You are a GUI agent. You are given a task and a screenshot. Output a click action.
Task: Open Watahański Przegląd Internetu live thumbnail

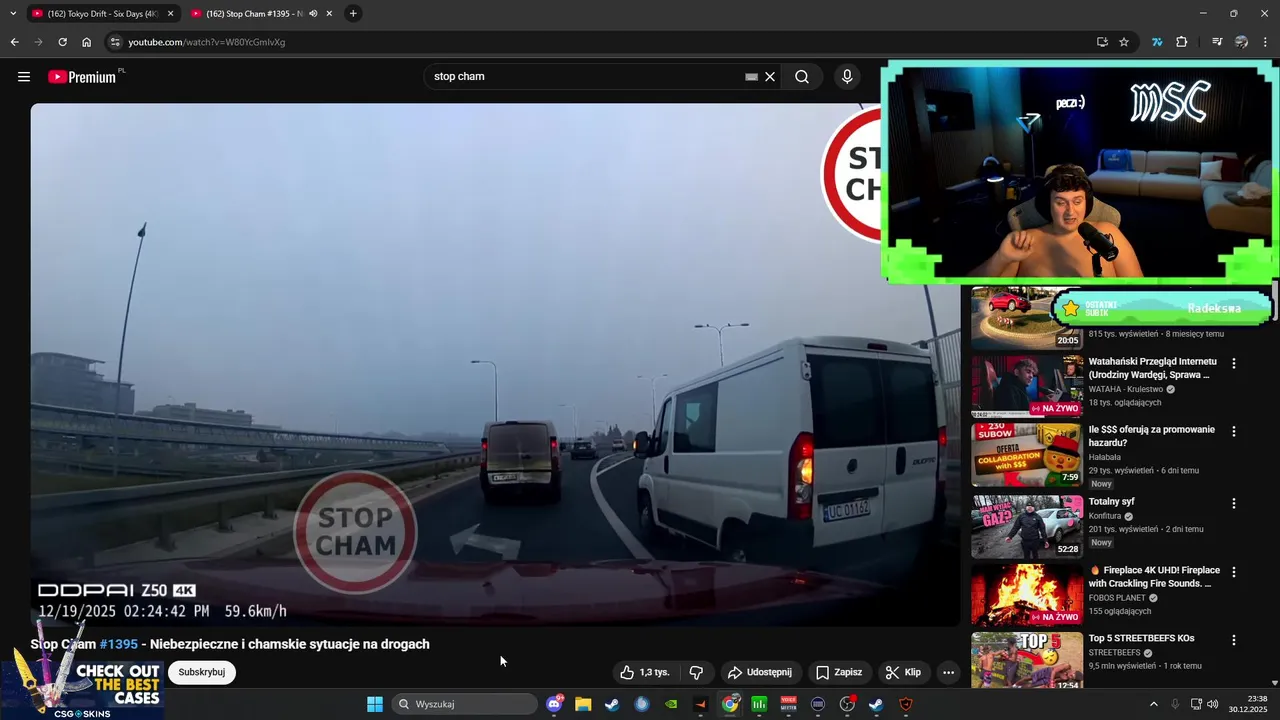click(x=1027, y=385)
